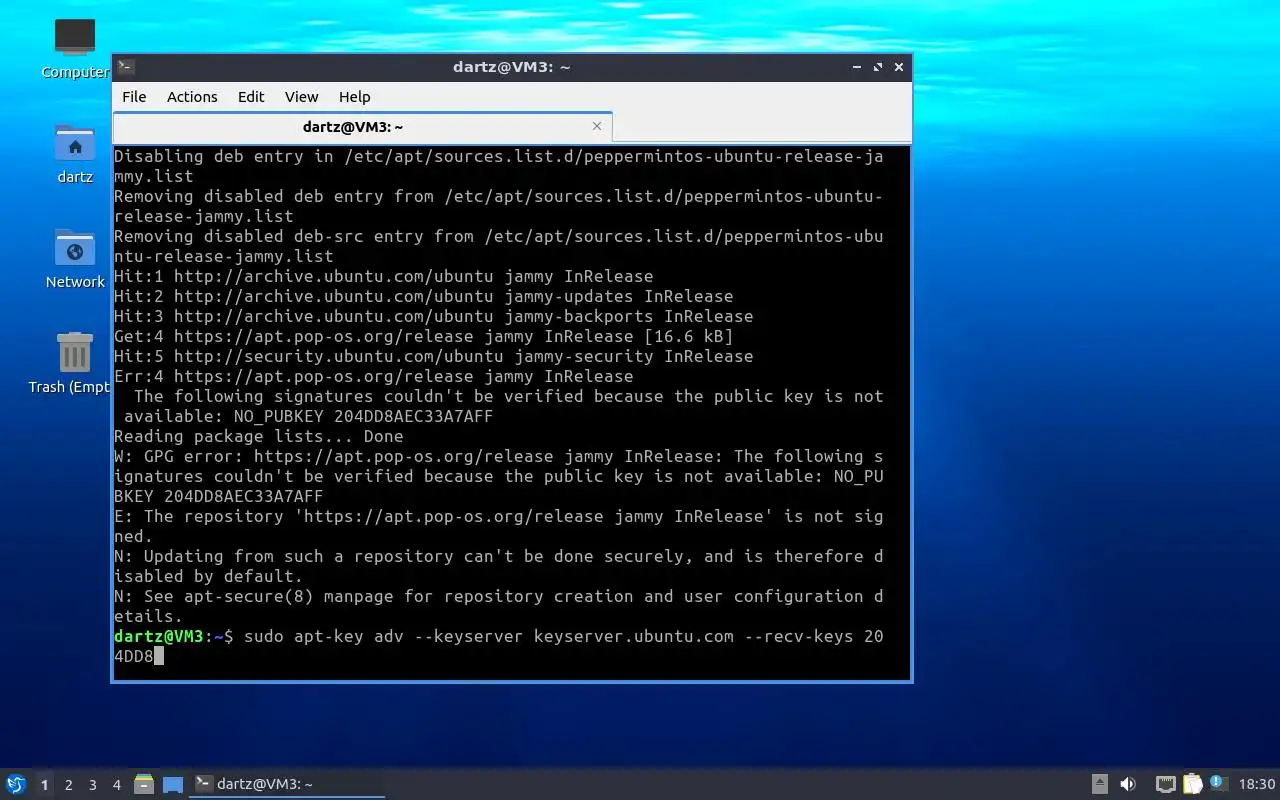Click the 18:30 clock on panel
Image resolution: width=1280 pixels, height=800 pixels.
[x=1257, y=784]
